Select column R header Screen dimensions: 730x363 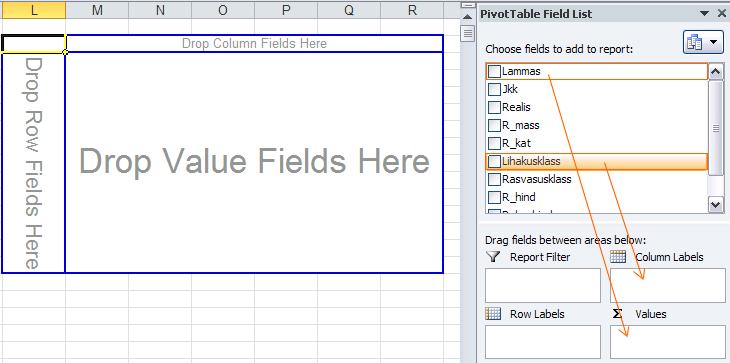(x=412, y=10)
